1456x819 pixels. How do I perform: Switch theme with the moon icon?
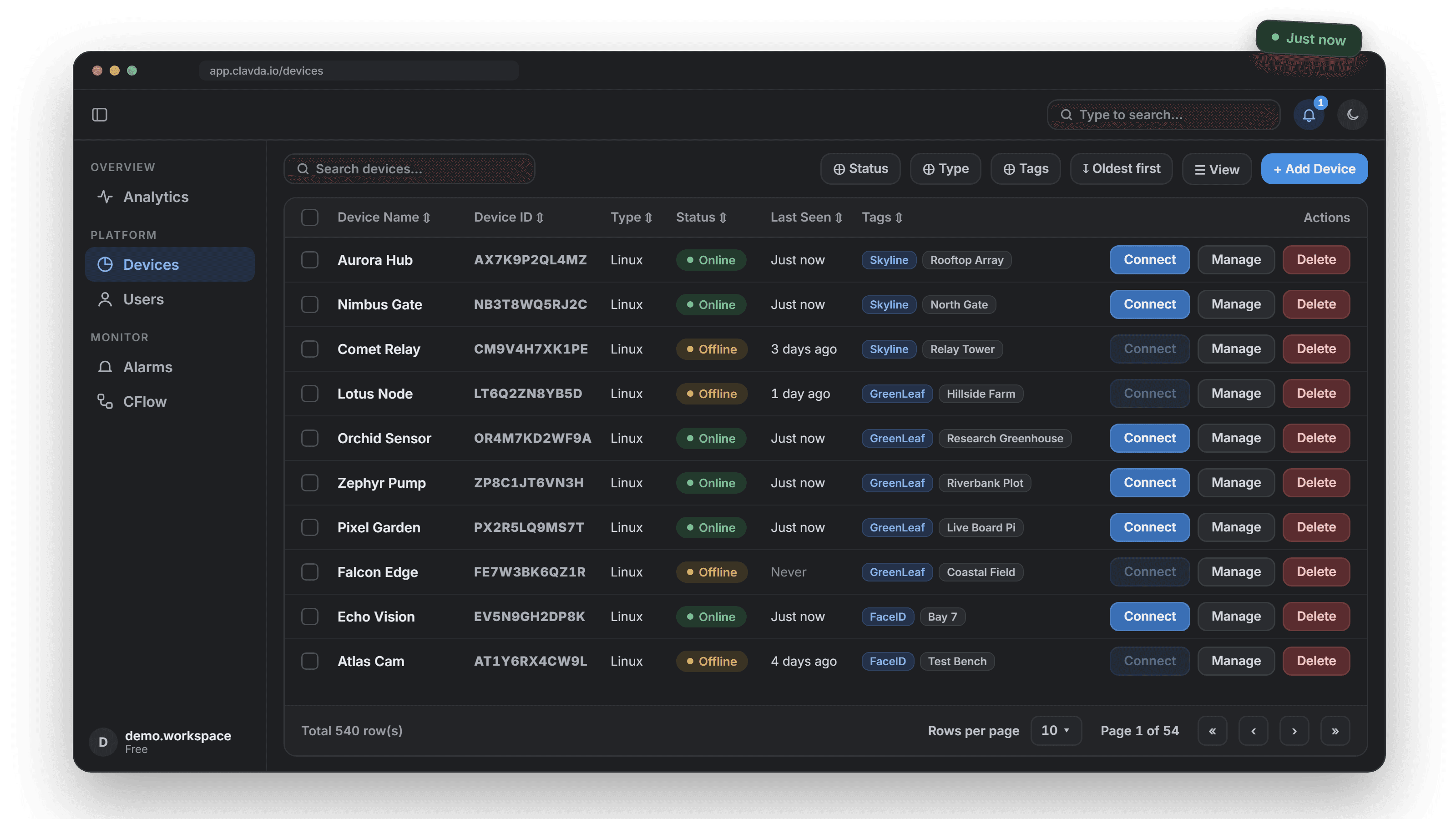[1352, 115]
